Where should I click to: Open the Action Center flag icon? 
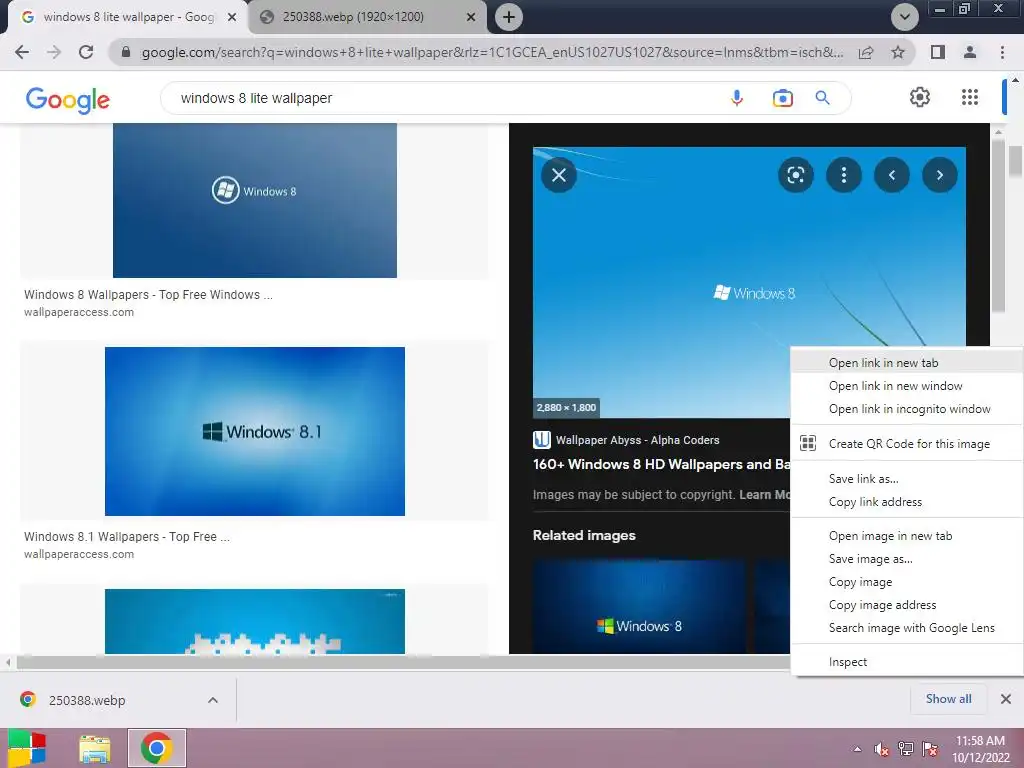[930, 749]
